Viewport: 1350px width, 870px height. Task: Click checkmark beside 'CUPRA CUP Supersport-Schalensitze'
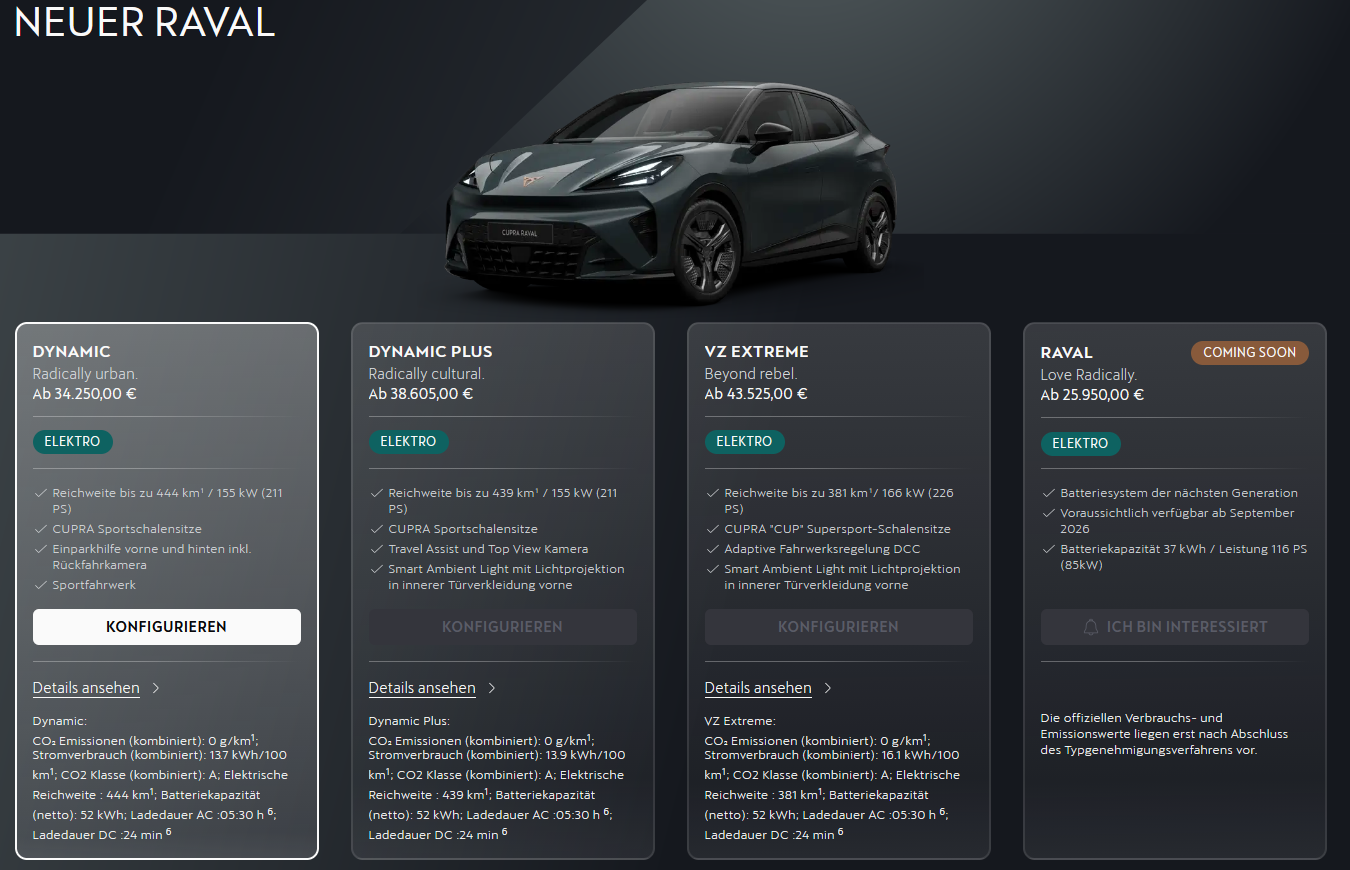tap(712, 529)
